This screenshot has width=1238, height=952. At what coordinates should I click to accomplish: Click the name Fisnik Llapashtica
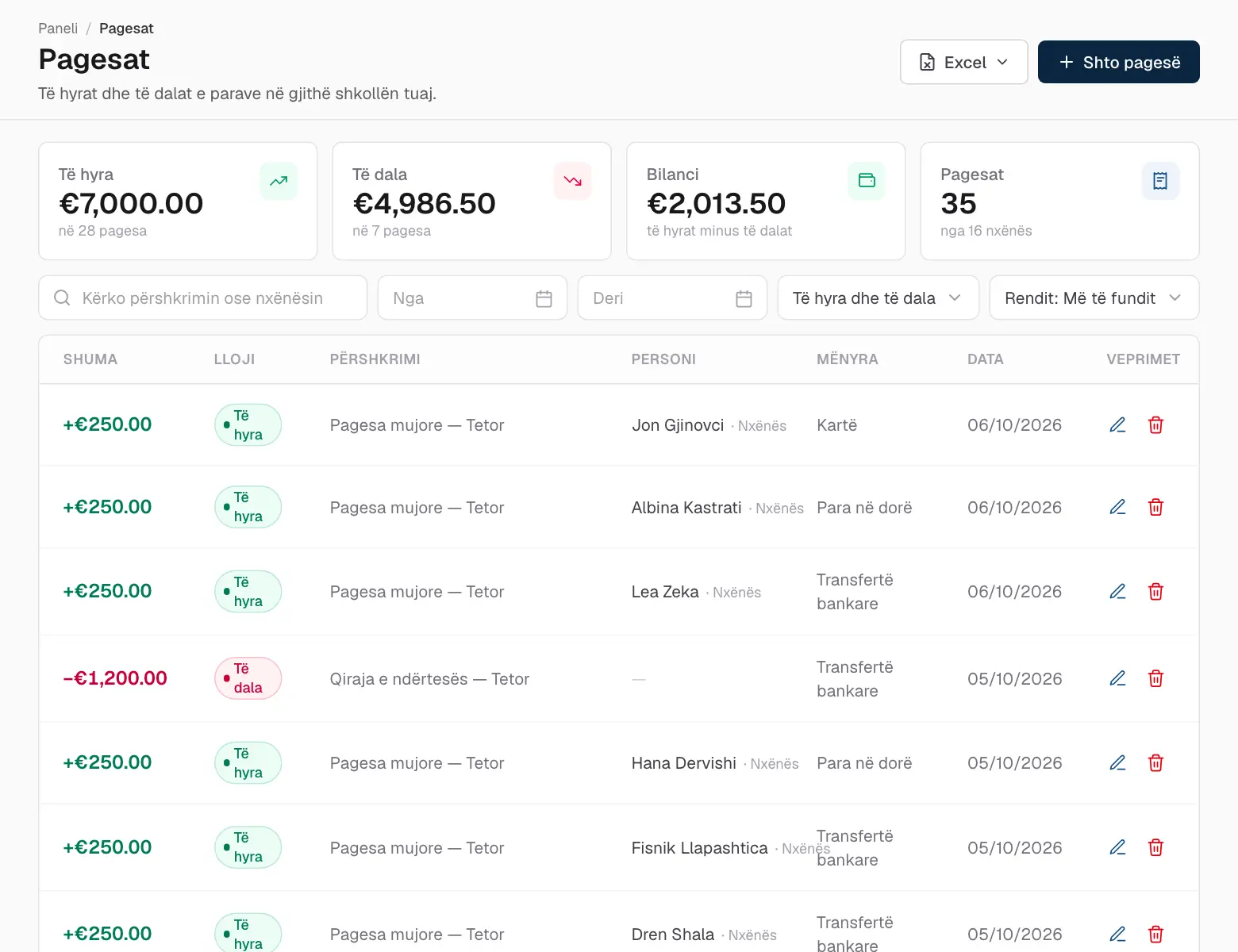[x=700, y=848]
